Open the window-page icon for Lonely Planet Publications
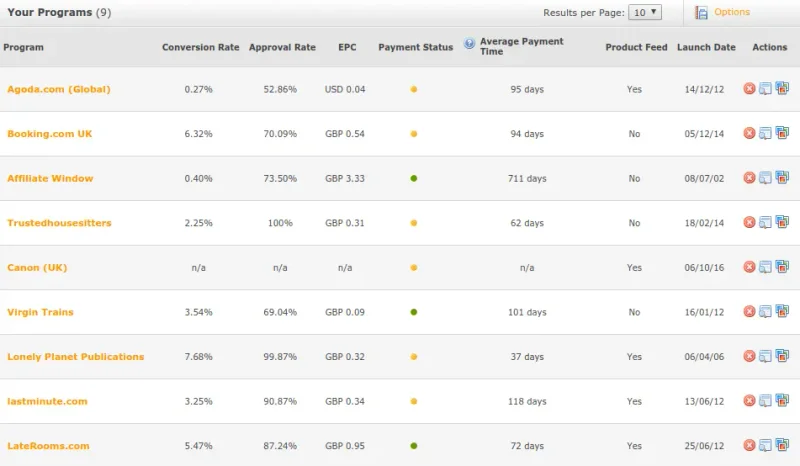The image size is (800, 466). (765, 356)
